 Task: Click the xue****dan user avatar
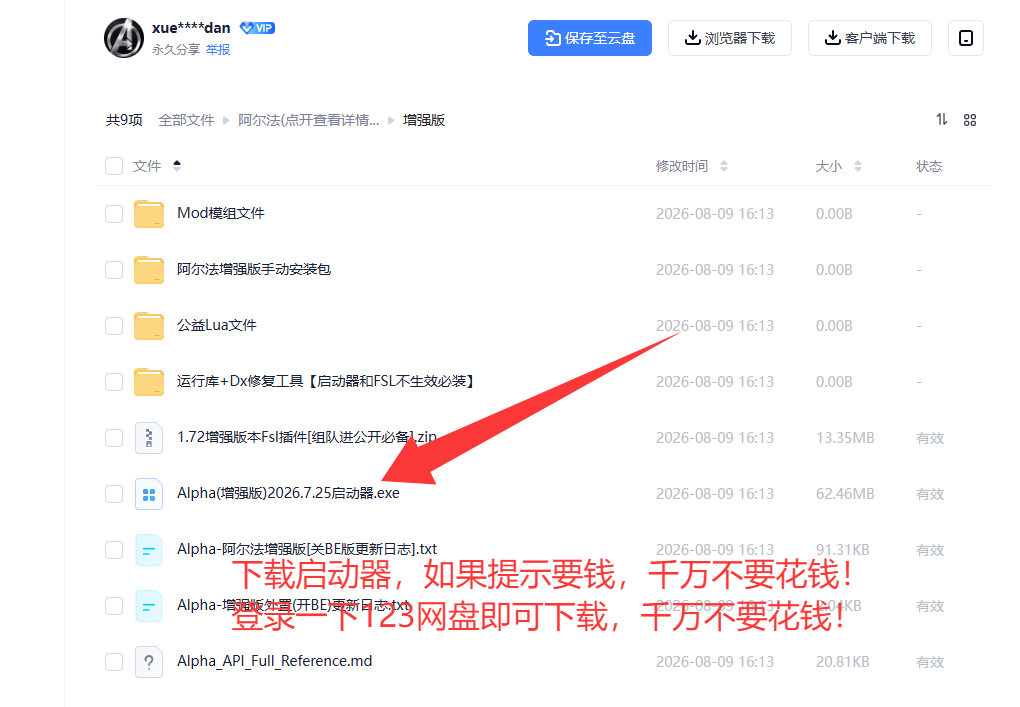(124, 38)
